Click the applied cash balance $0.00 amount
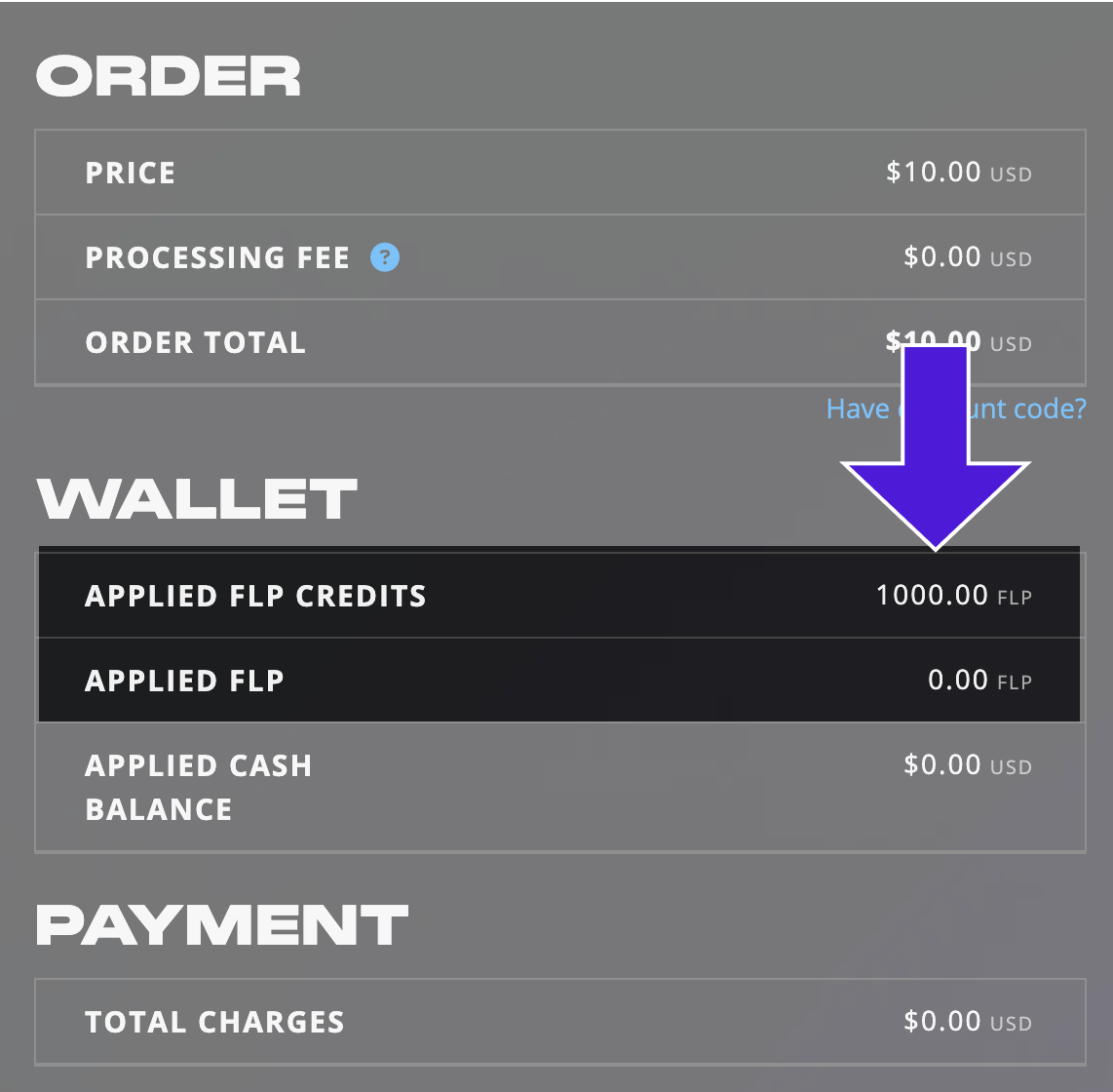The height and width of the screenshot is (1092, 1113). click(x=968, y=765)
